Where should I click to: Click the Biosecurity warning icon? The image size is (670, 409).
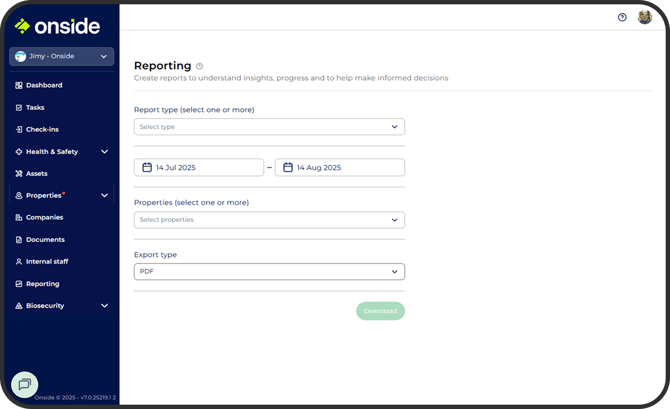[19, 306]
